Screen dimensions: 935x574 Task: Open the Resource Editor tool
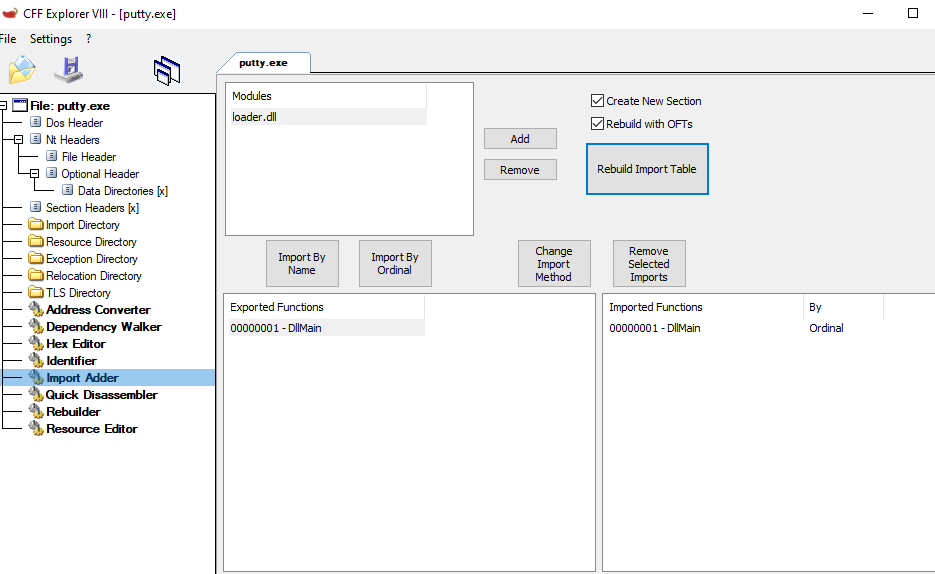tap(91, 429)
